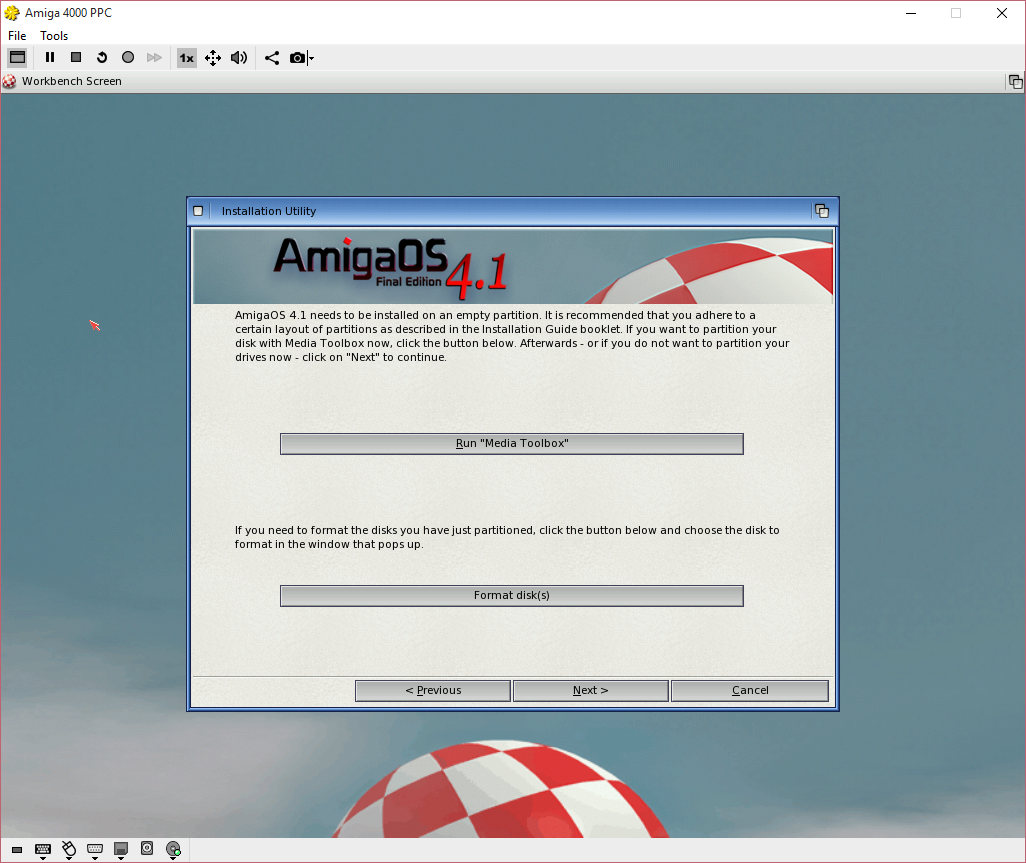Image resolution: width=1026 pixels, height=863 pixels.
Task: Click the Format disk(s) button
Action: [x=512, y=595]
